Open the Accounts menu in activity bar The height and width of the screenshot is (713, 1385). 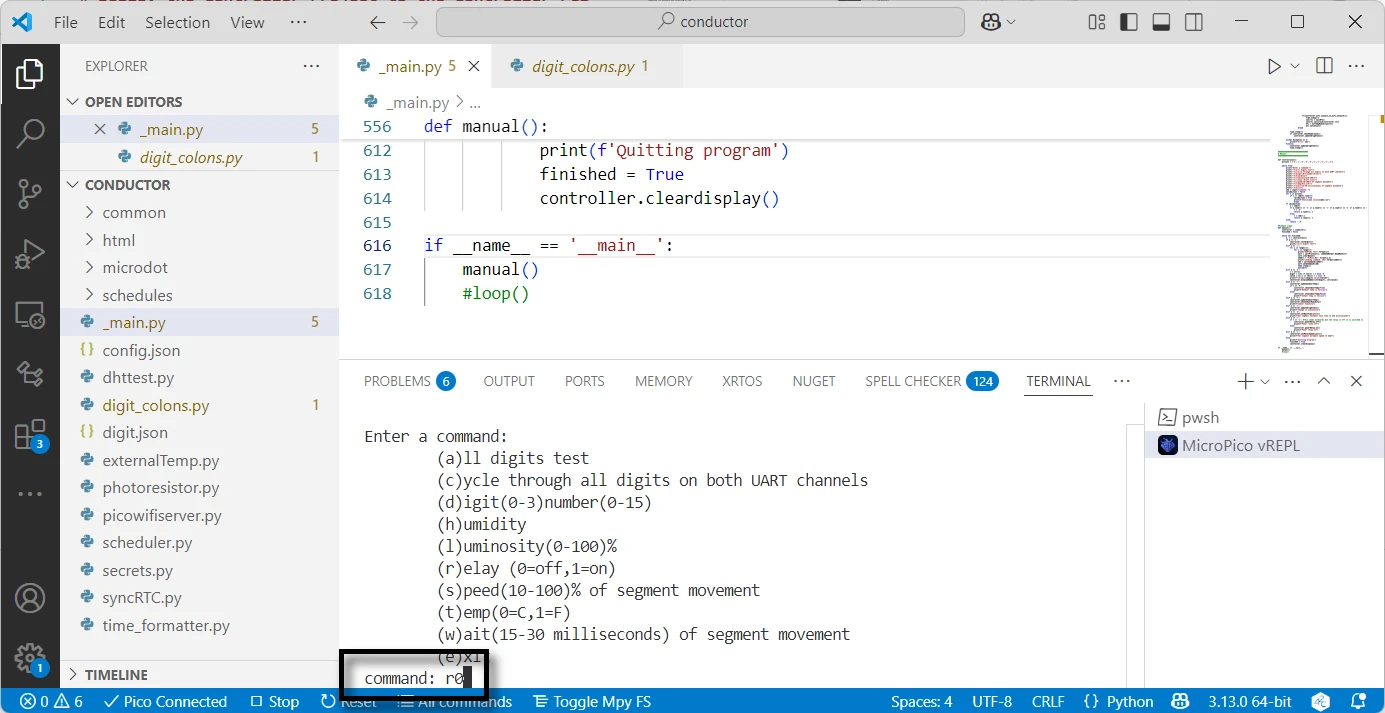[x=29, y=598]
